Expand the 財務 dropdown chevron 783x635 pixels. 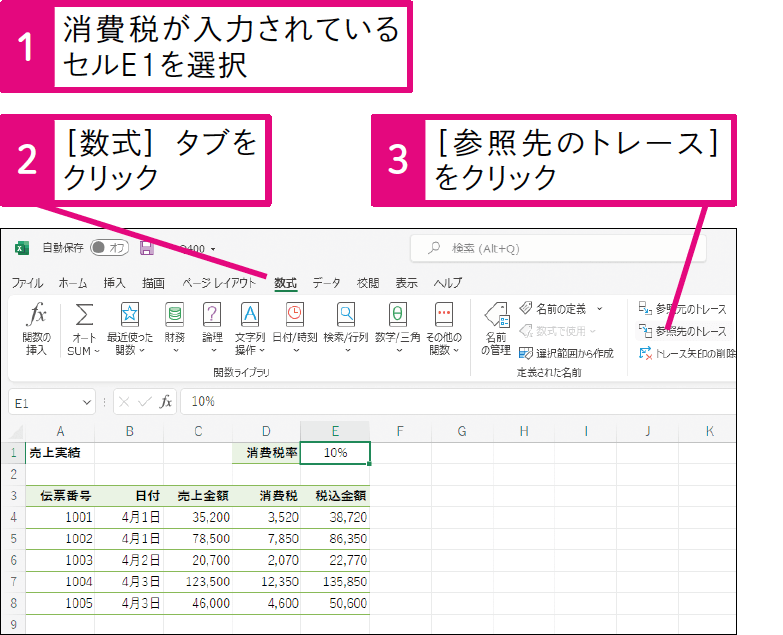[x=175, y=350]
